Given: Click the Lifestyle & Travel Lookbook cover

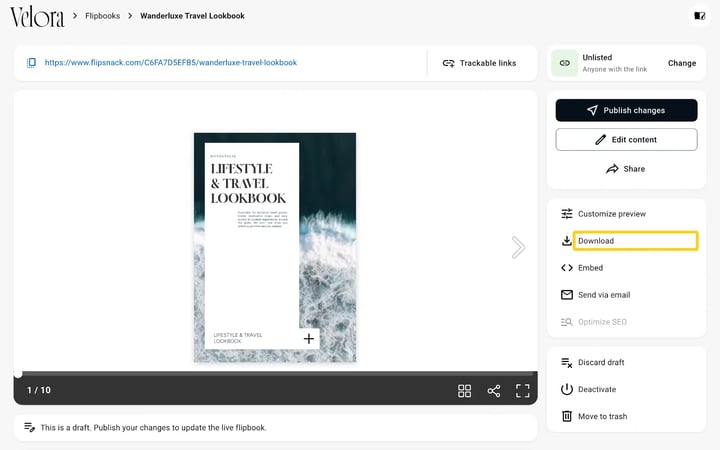Looking at the screenshot, I should [x=275, y=248].
